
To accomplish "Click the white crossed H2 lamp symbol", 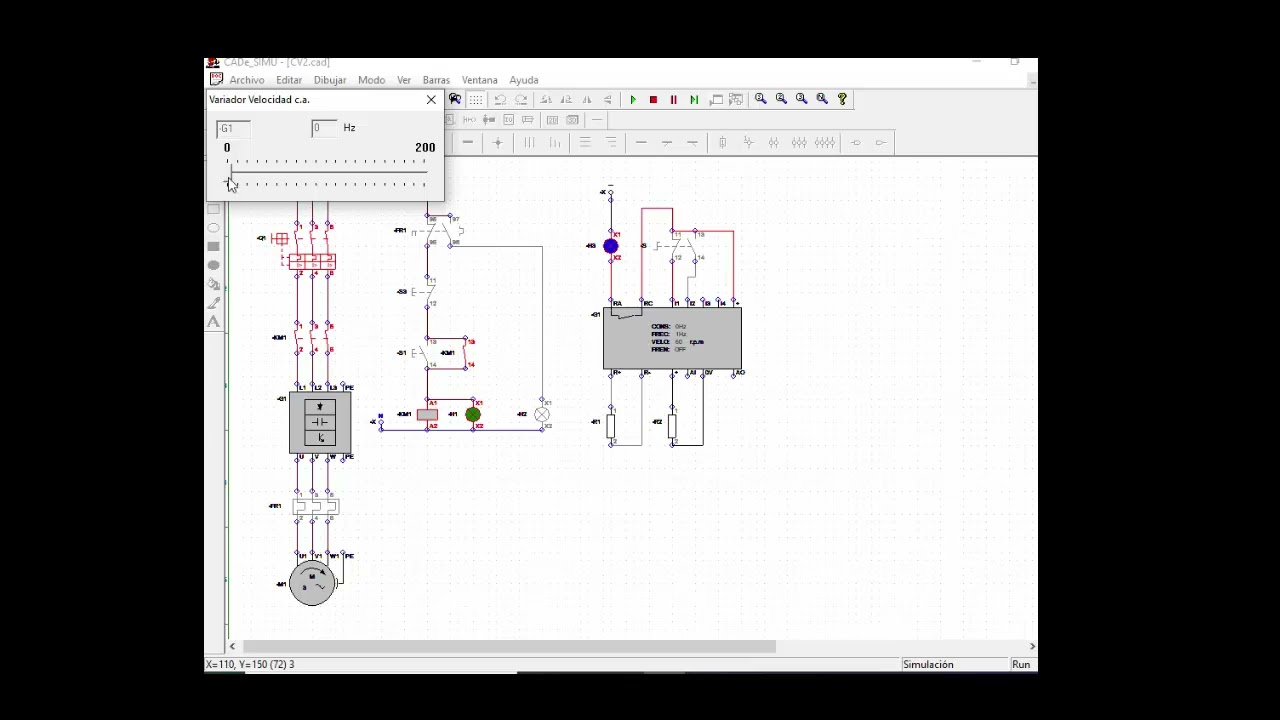I will (x=542, y=414).
